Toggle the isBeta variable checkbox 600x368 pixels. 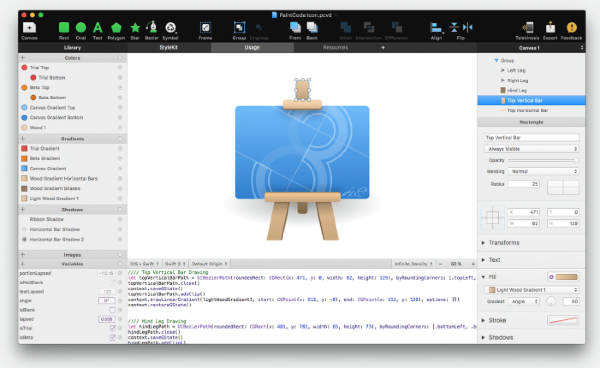click(x=112, y=337)
